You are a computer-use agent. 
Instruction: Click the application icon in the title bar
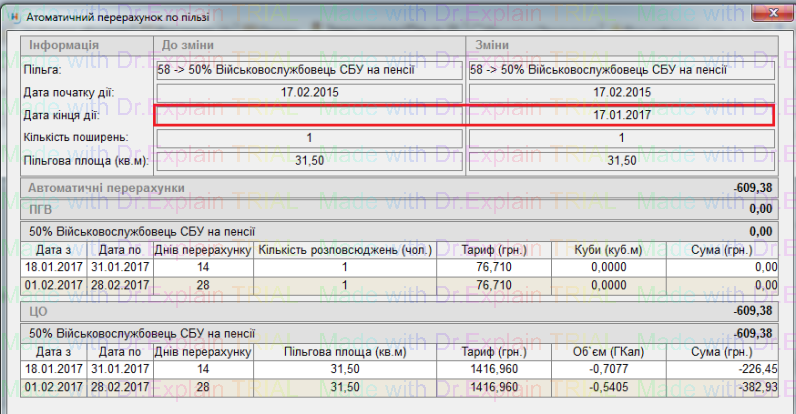click(12, 17)
